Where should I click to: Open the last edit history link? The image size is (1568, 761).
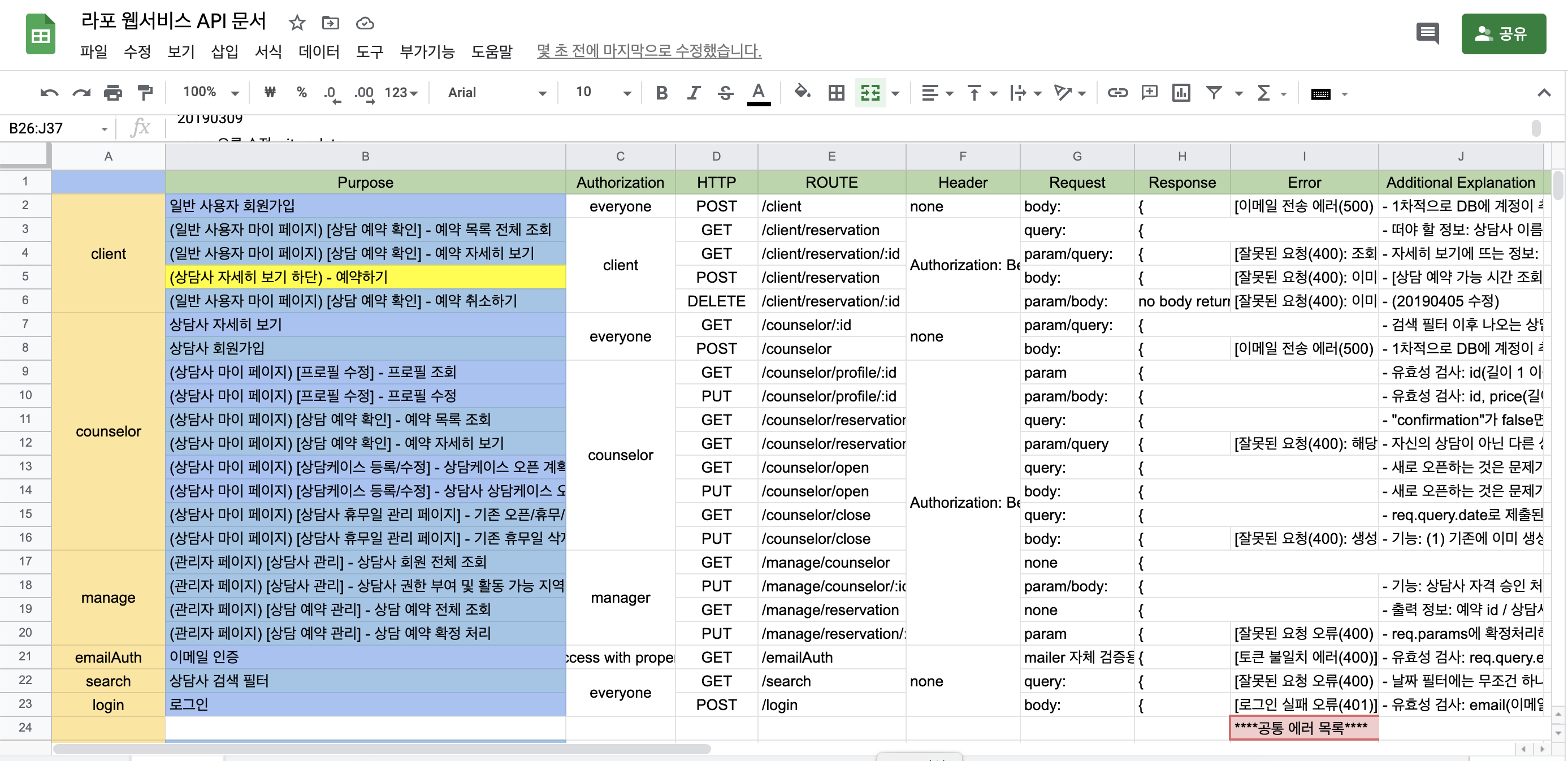point(648,51)
